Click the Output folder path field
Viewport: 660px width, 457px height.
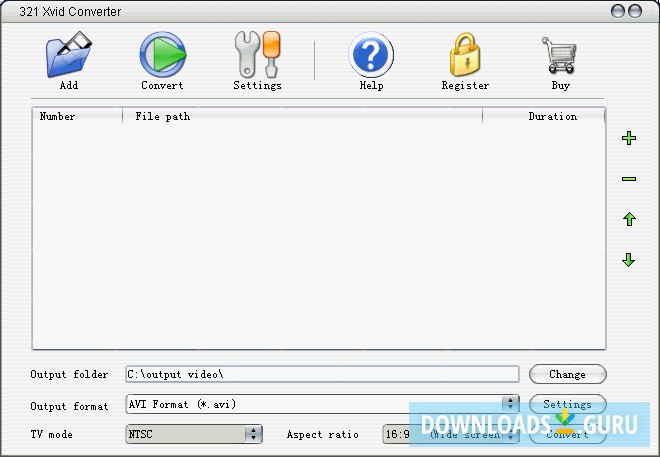[322, 374]
